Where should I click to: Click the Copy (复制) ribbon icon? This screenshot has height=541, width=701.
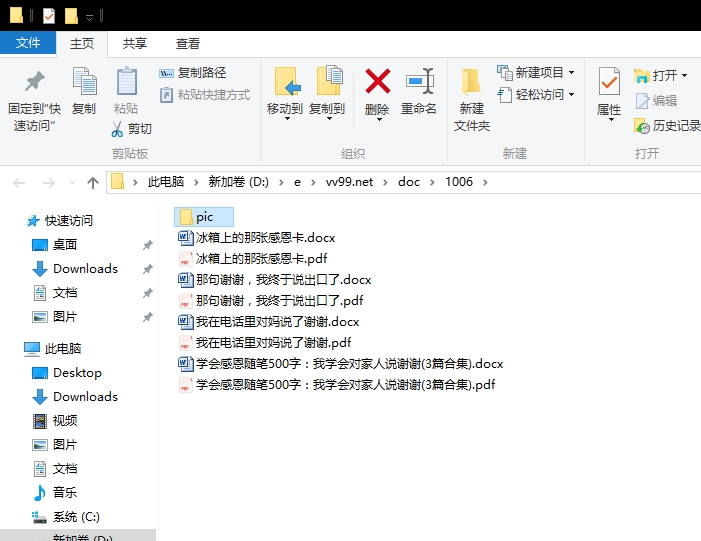point(84,81)
